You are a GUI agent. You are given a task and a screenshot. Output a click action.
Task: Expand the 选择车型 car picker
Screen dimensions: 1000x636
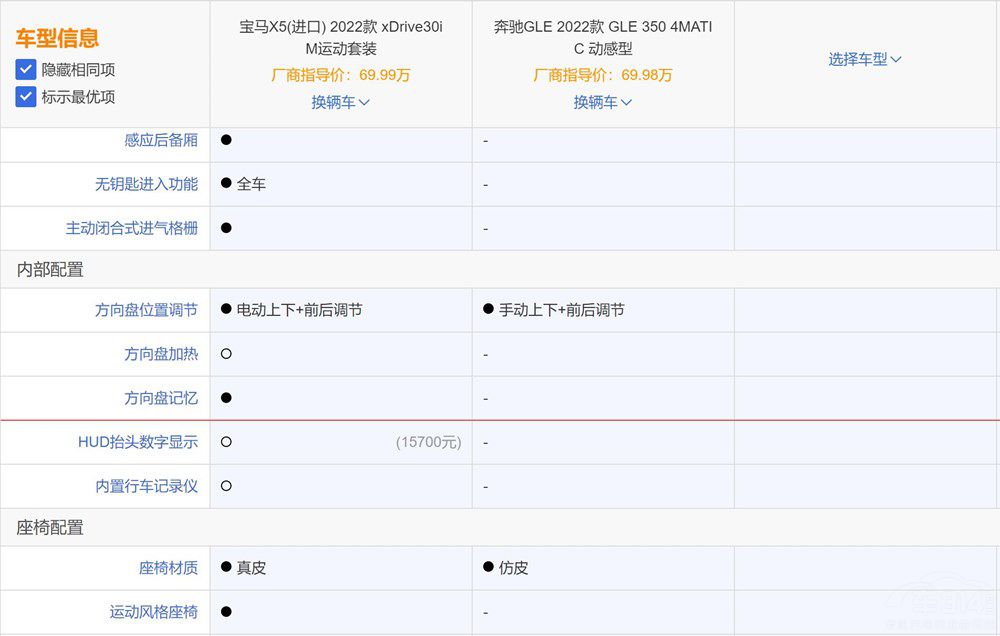[x=863, y=59]
